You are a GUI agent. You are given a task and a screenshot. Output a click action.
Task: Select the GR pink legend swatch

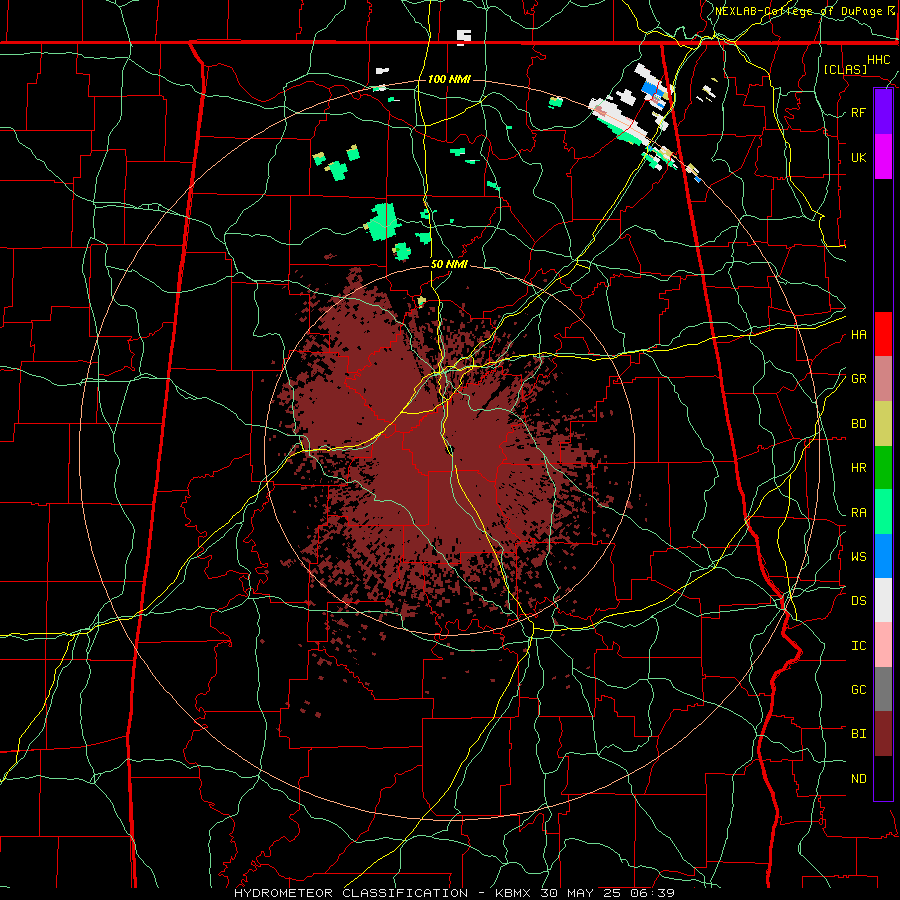click(x=883, y=379)
